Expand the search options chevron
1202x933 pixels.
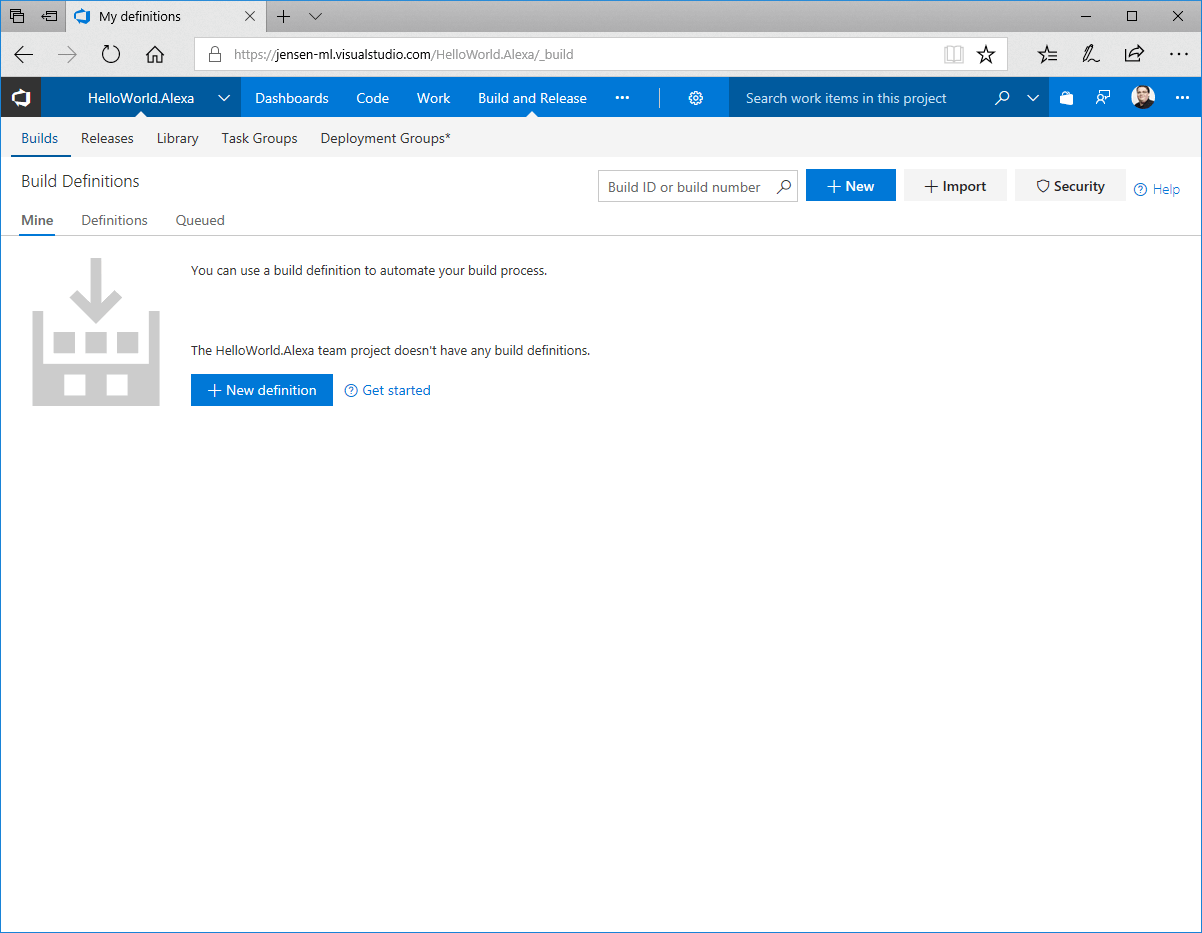pos(1033,98)
